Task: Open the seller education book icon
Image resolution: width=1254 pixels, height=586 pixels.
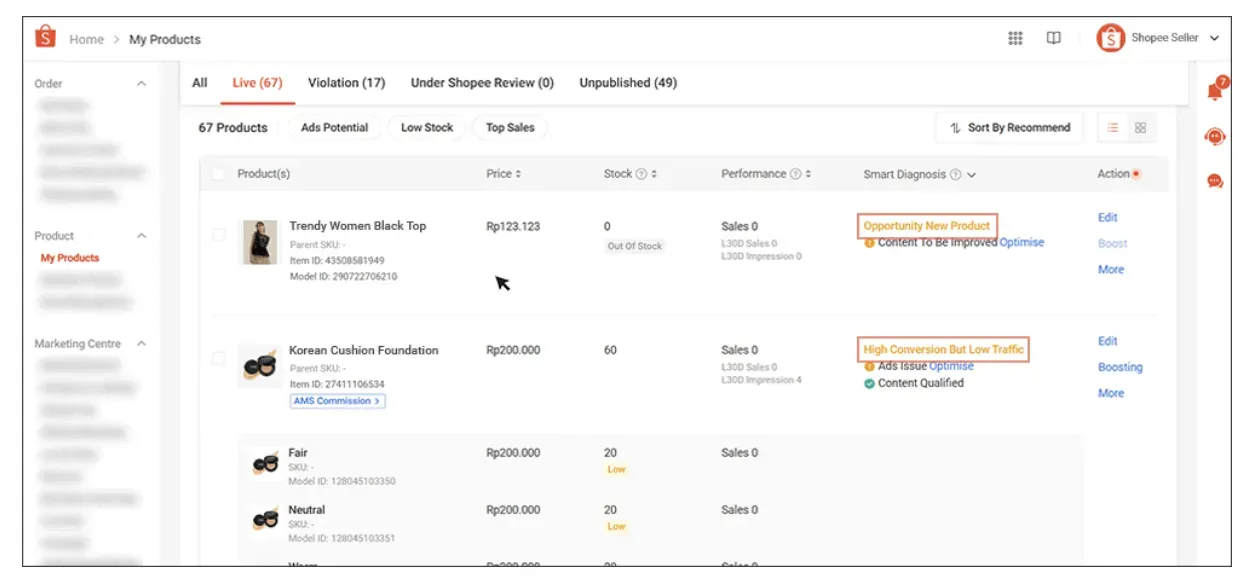Action: [1053, 38]
